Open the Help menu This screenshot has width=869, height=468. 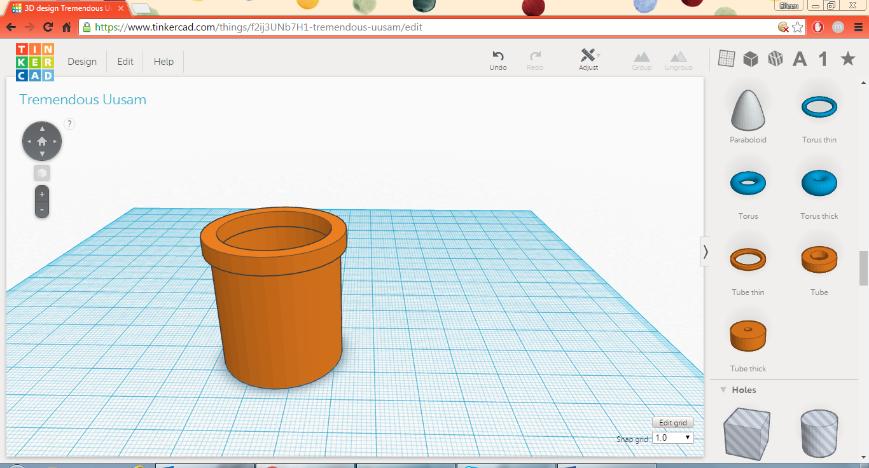click(163, 62)
